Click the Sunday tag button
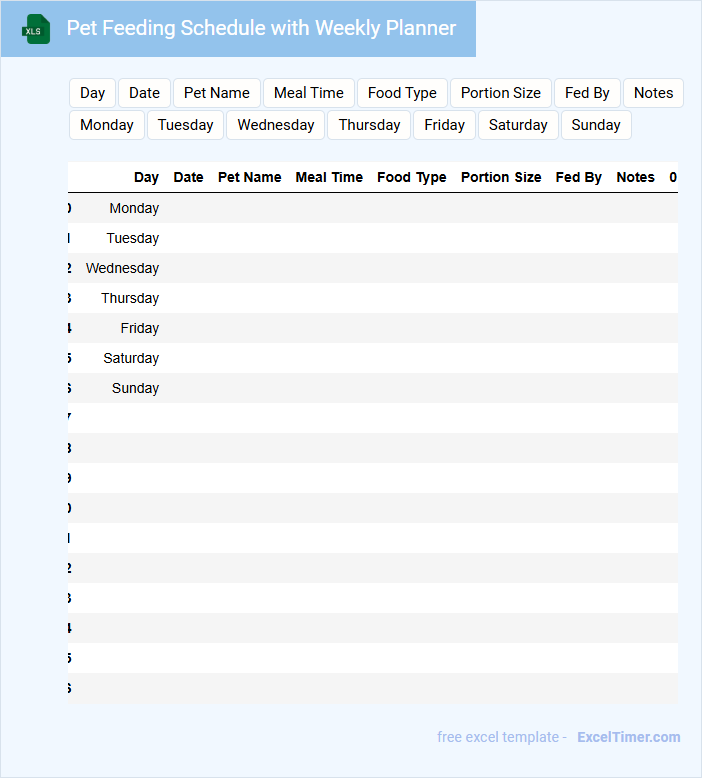Screen dimensions: 702x778 point(596,125)
